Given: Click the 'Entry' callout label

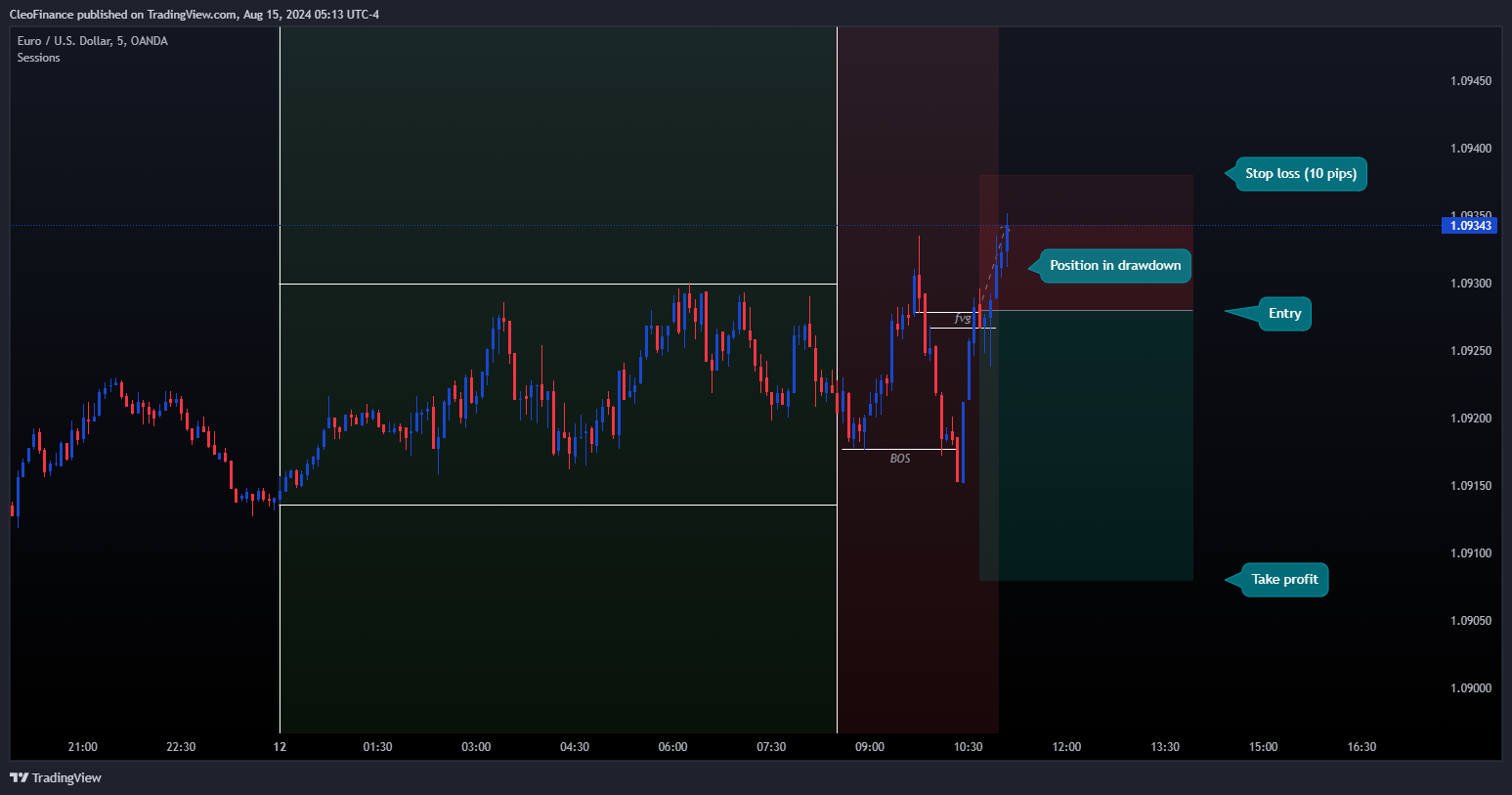Looking at the screenshot, I should pyautogui.click(x=1284, y=314).
